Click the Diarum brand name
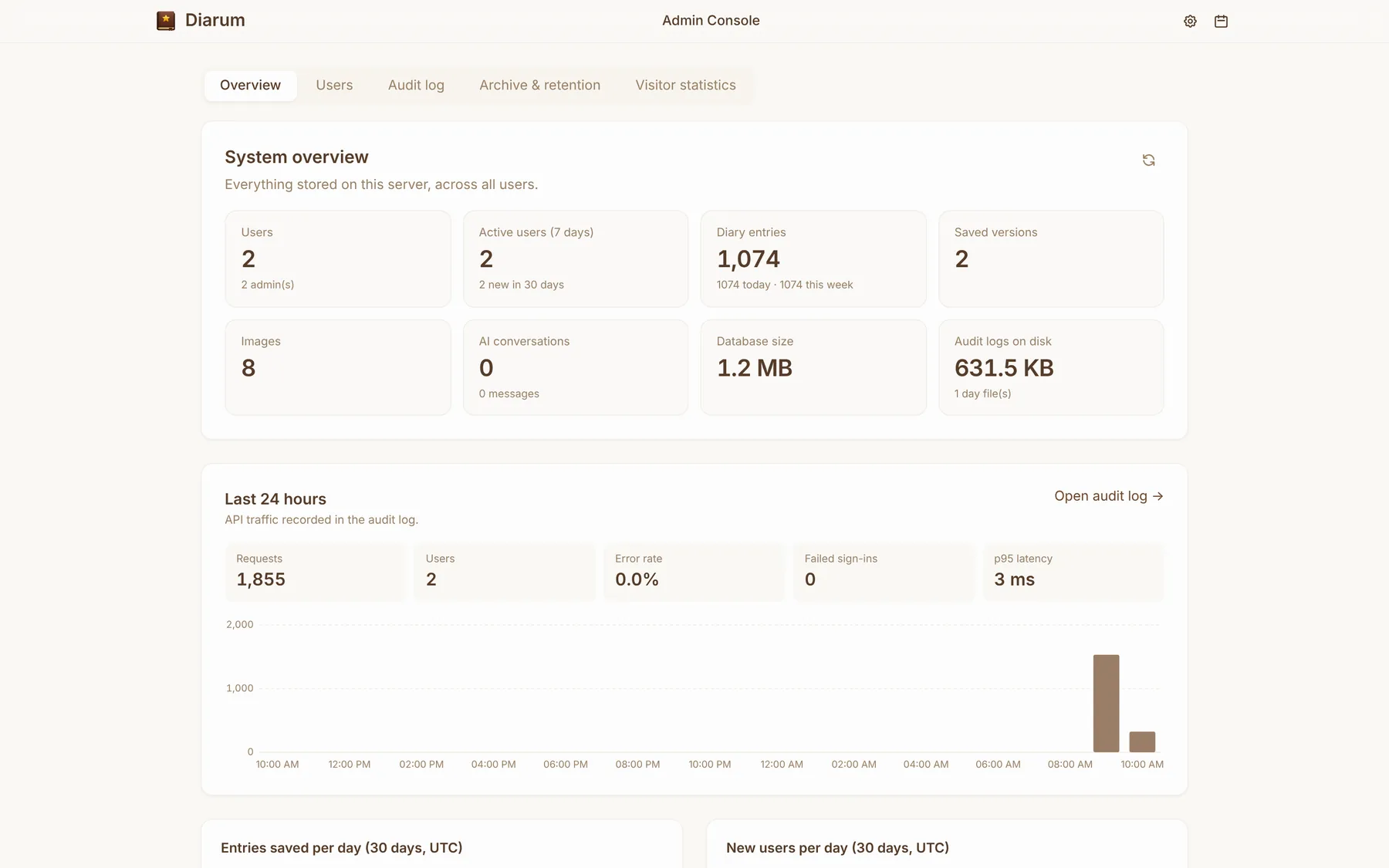The width and height of the screenshot is (1389, 868). (x=215, y=21)
